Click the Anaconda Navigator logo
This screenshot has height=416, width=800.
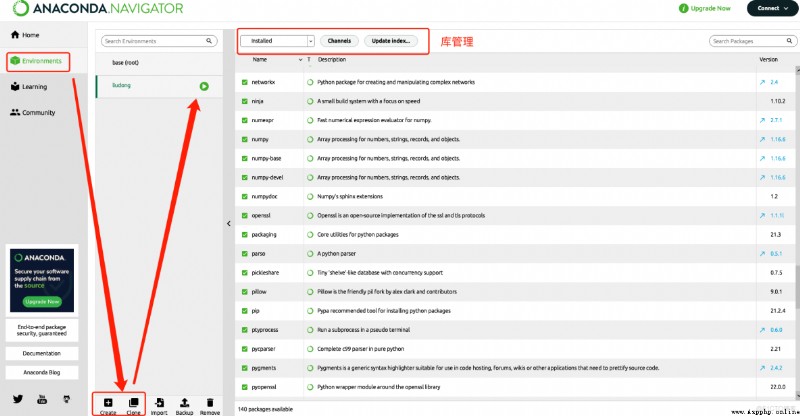(x=98, y=8)
